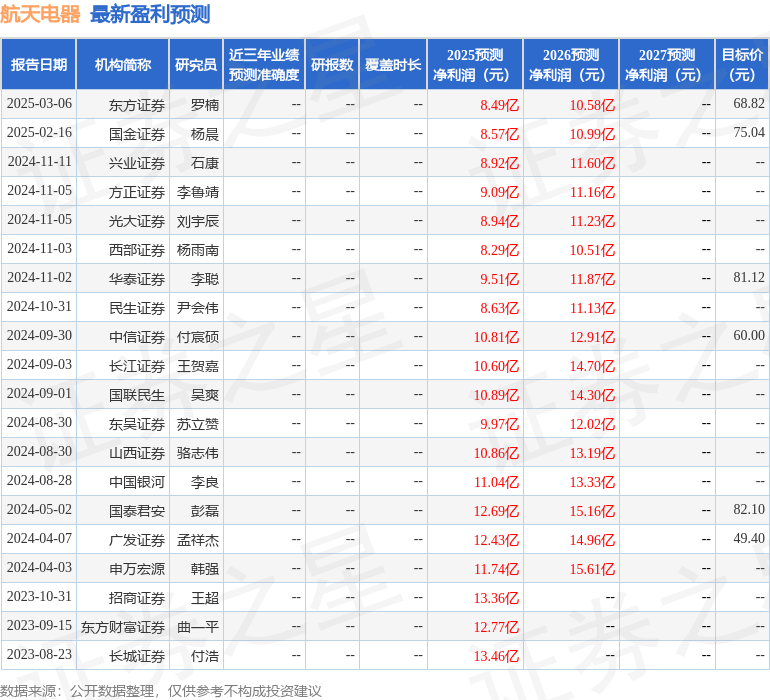Click the 12.69亿 profit forecast value

[496, 511]
